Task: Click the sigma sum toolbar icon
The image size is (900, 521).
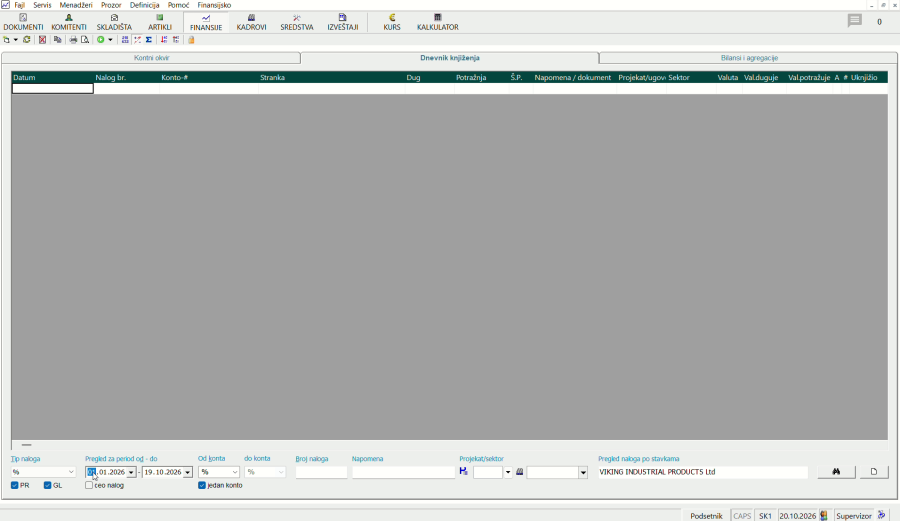Action: point(149,40)
